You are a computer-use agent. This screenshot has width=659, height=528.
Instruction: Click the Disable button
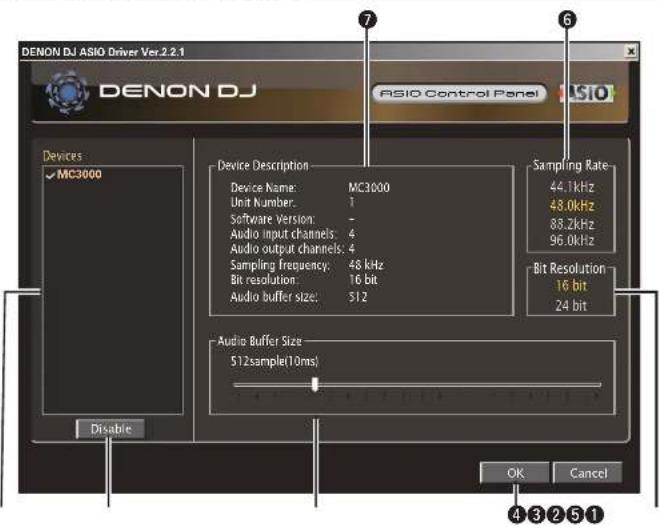[110, 429]
